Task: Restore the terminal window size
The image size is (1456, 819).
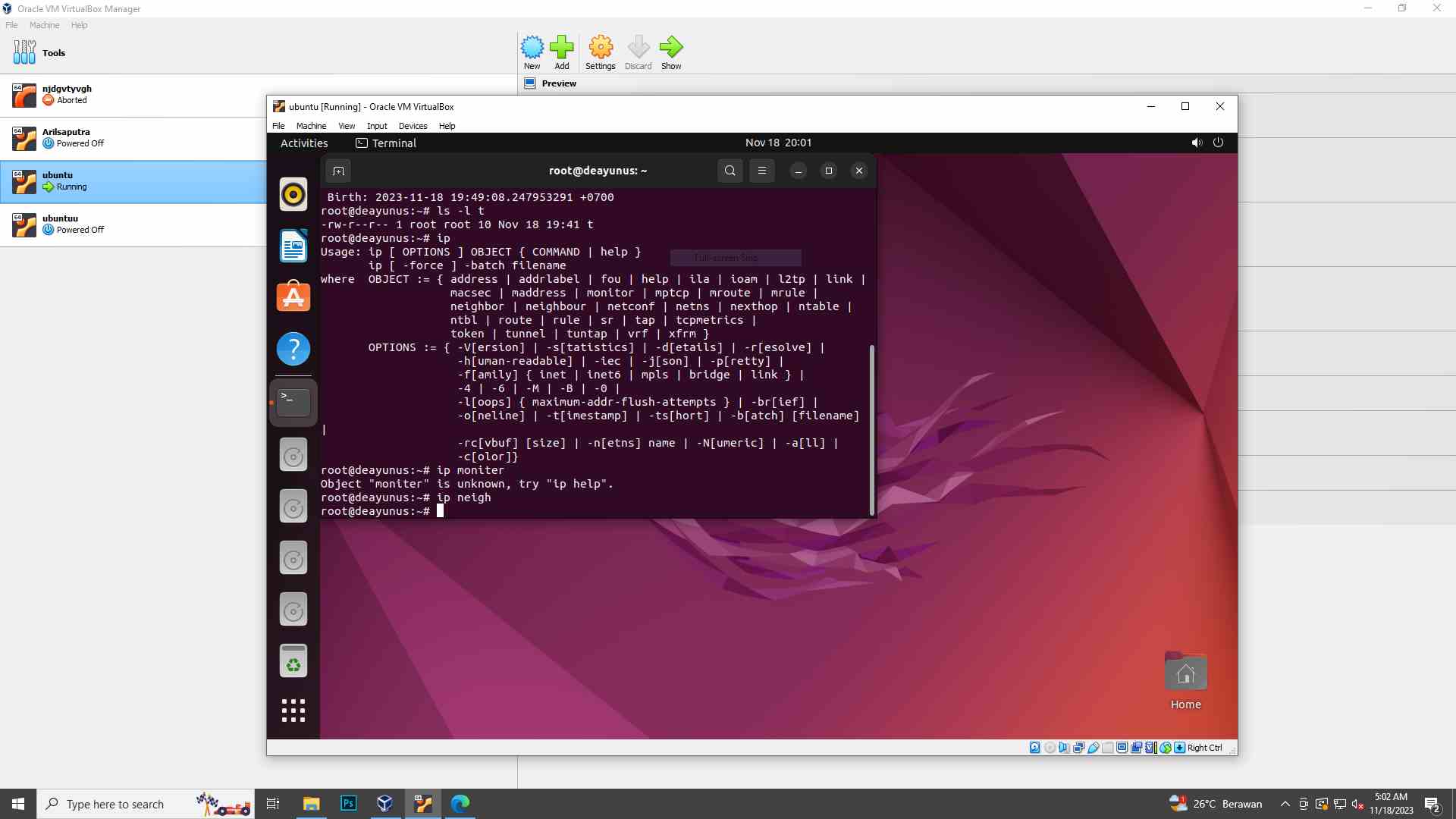Action: (x=829, y=171)
